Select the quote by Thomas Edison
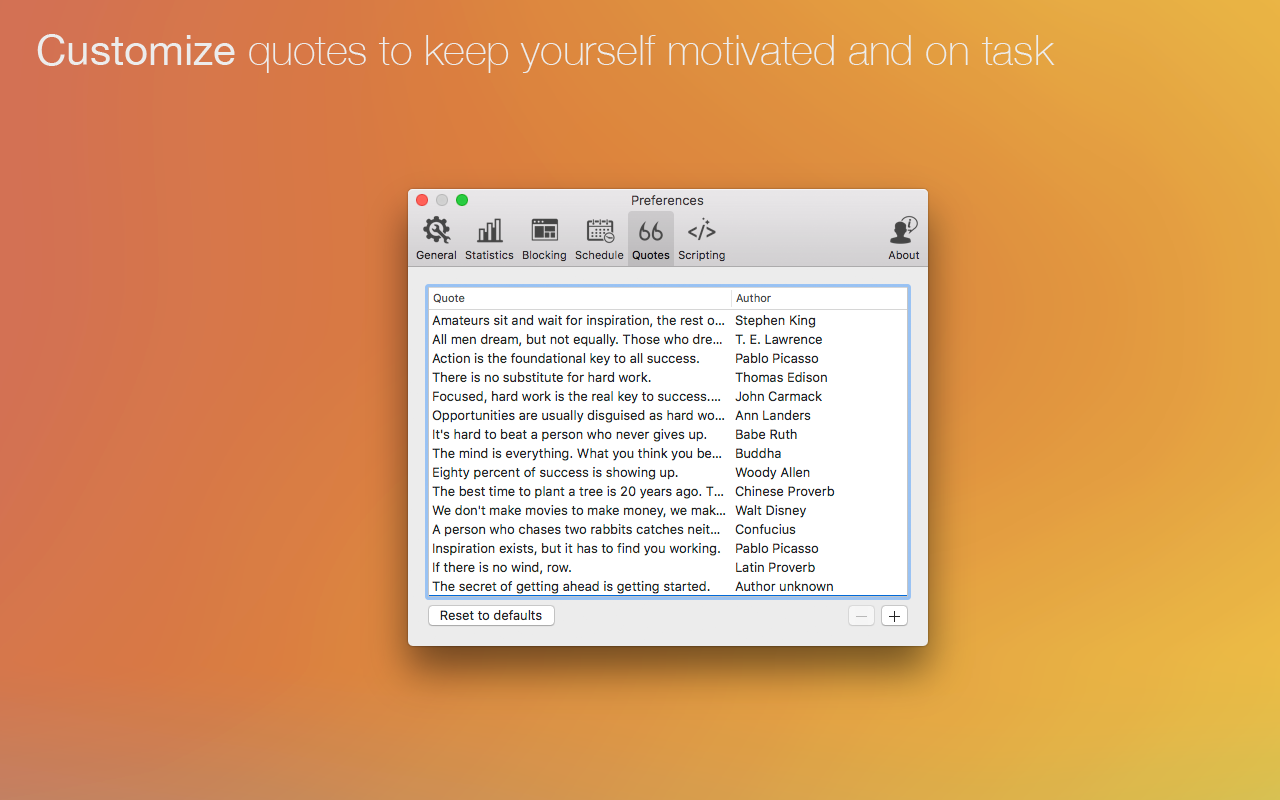This screenshot has width=1280, height=800. 667,378
